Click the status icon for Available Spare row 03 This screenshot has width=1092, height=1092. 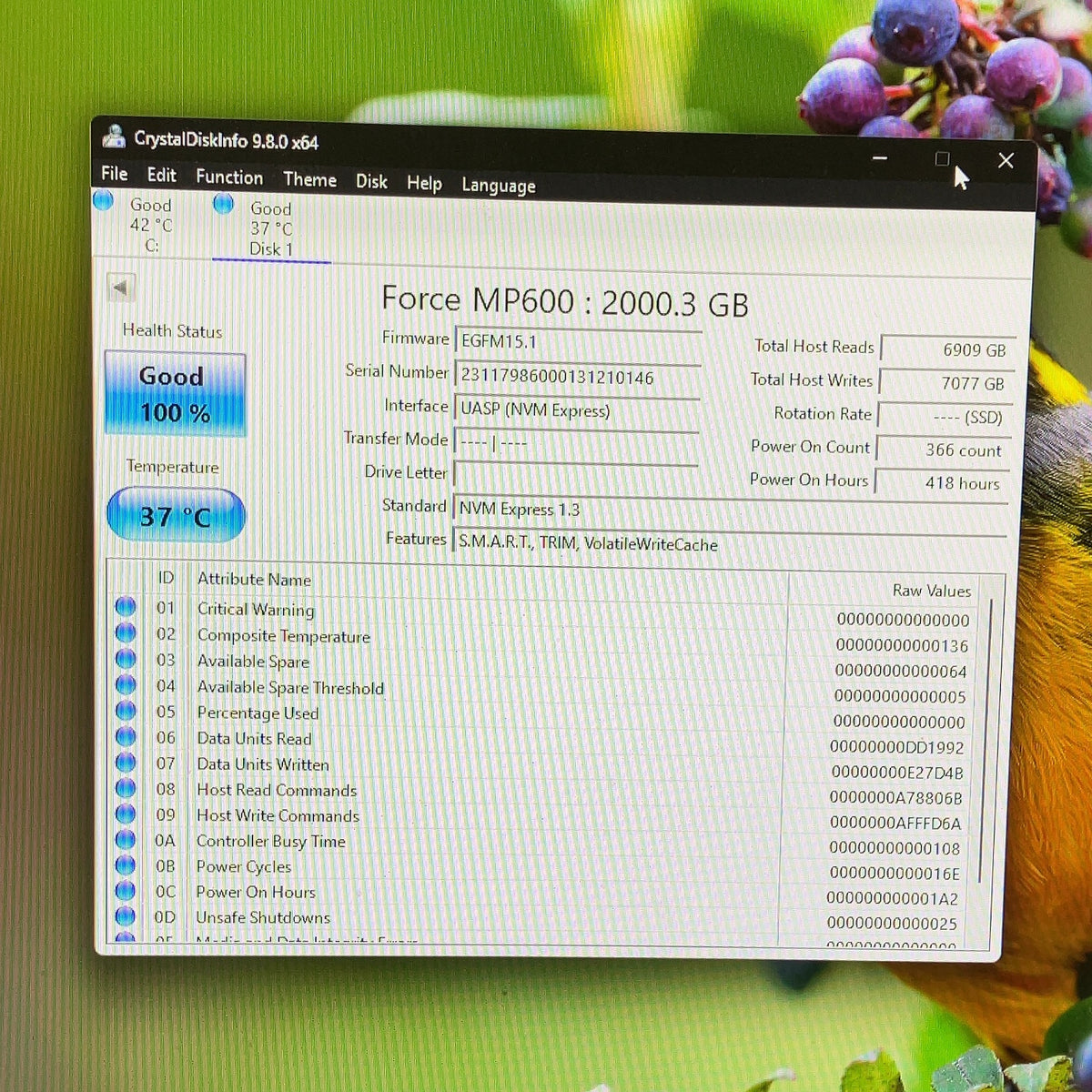click(x=126, y=658)
